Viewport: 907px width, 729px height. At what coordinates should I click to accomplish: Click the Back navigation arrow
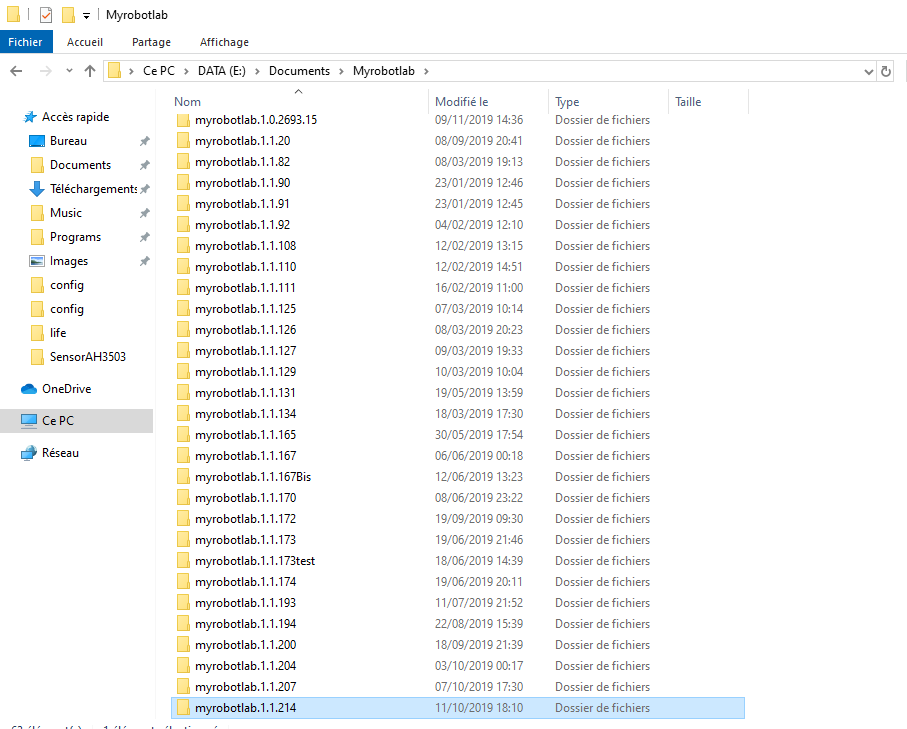pos(16,71)
